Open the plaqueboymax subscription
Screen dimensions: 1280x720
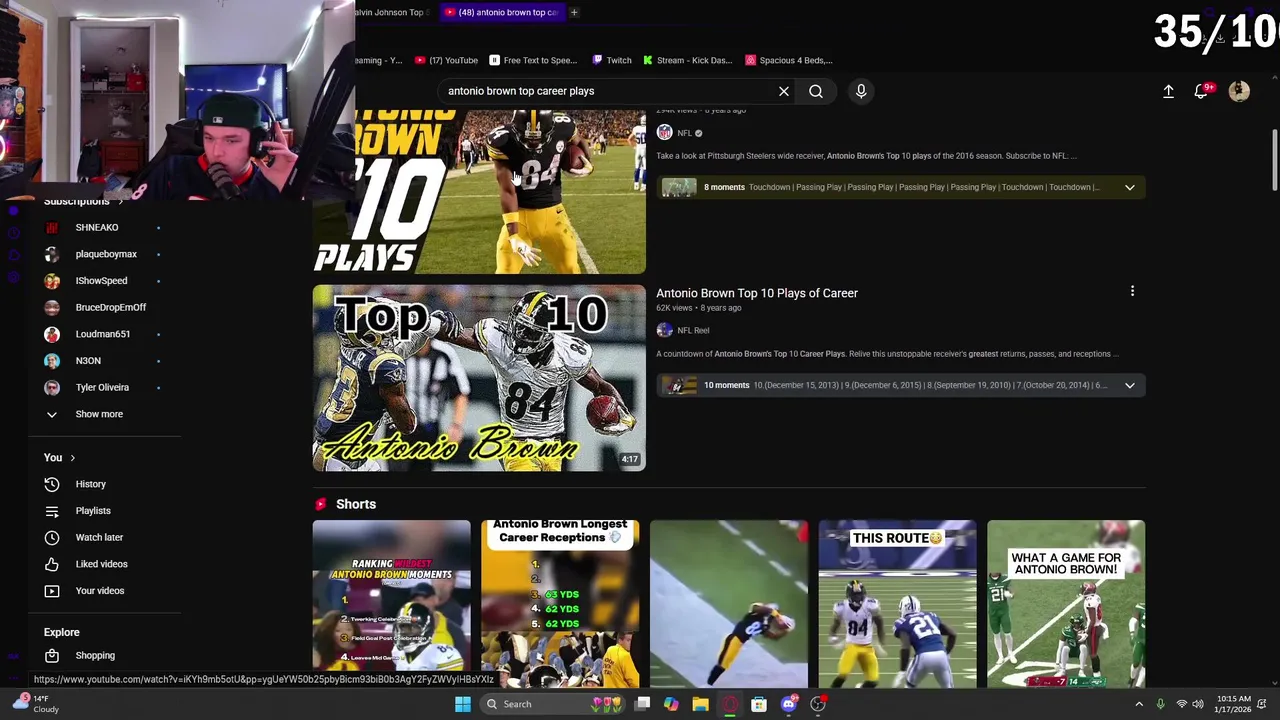pyautogui.click(x=104, y=254)
